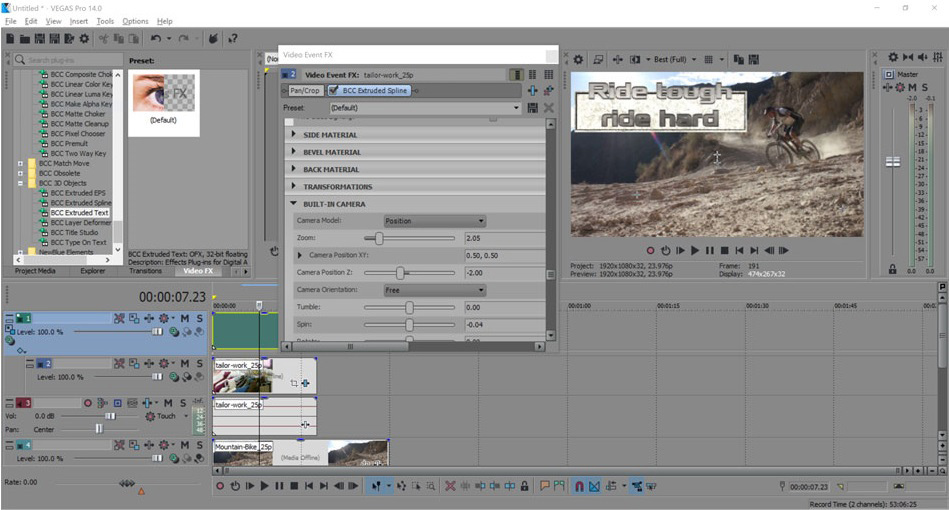This screenshot has height=510, width=949.
Task: Expand the BACK MATERIAL section
Action: point(294,169)
